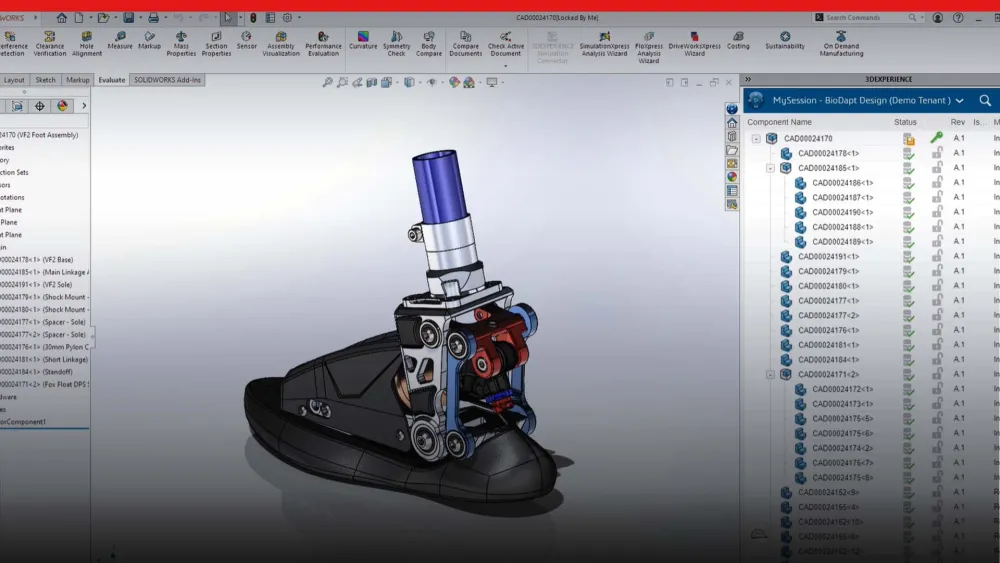Screen dimensions: 1000x563
Task: Toggle lock icon on CAD00024179<1> row
Action: point(937,271)
